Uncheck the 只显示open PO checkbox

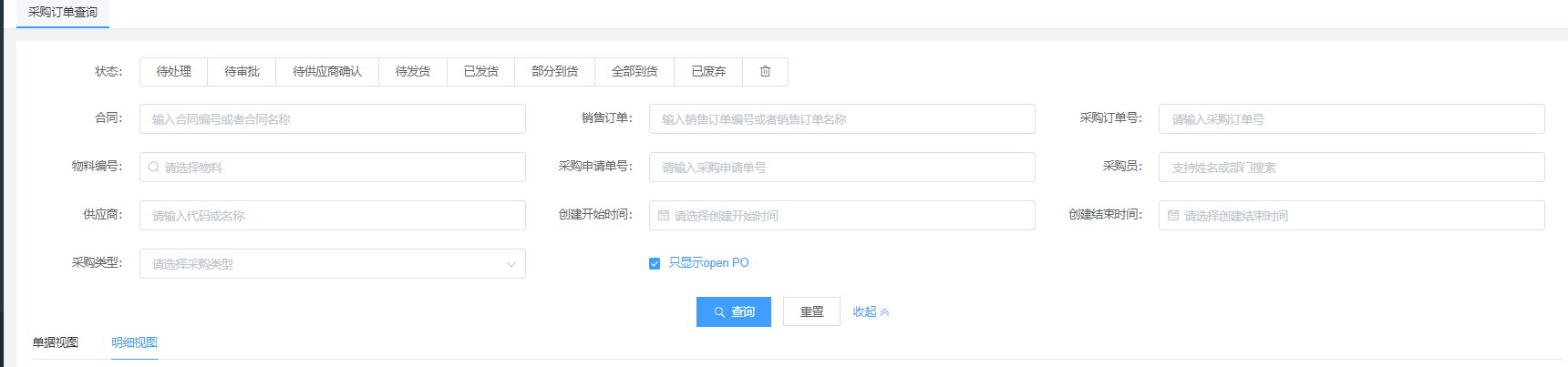(x=655, y=263)
